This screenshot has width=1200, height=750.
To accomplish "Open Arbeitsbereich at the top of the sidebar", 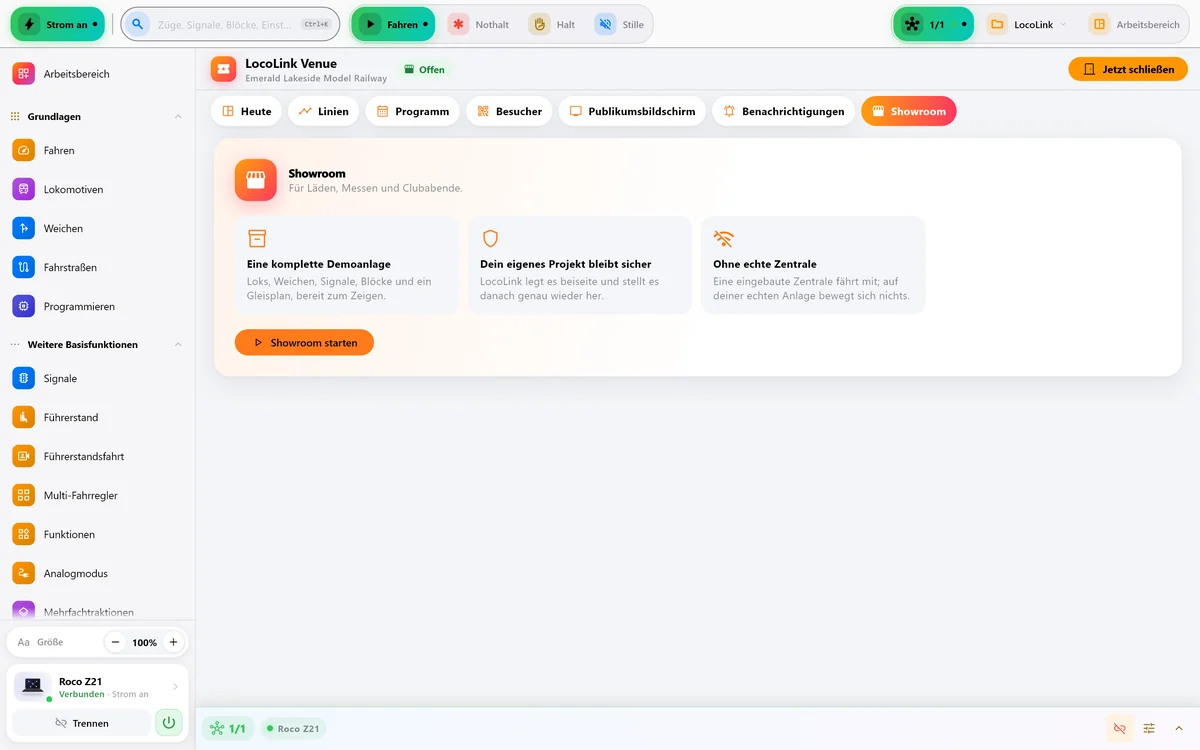I will pos(97,74).
